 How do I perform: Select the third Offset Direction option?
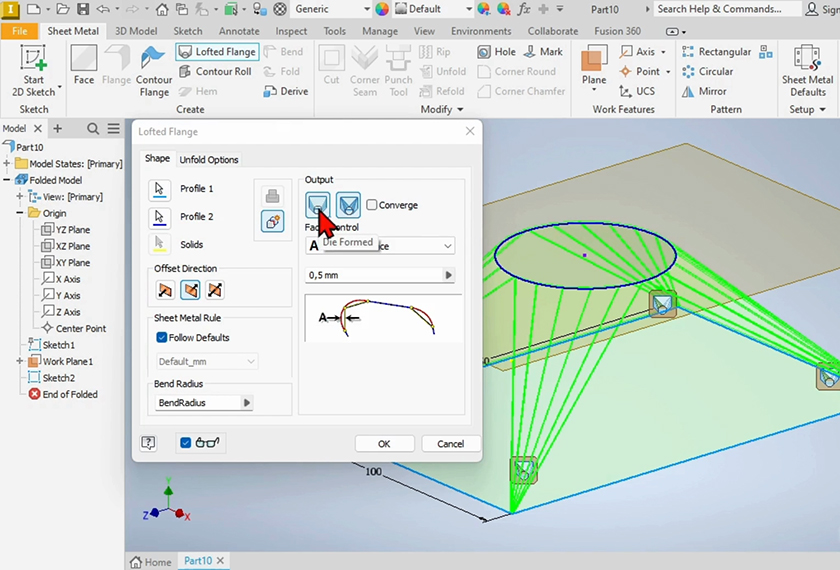(x=215, y=290)
